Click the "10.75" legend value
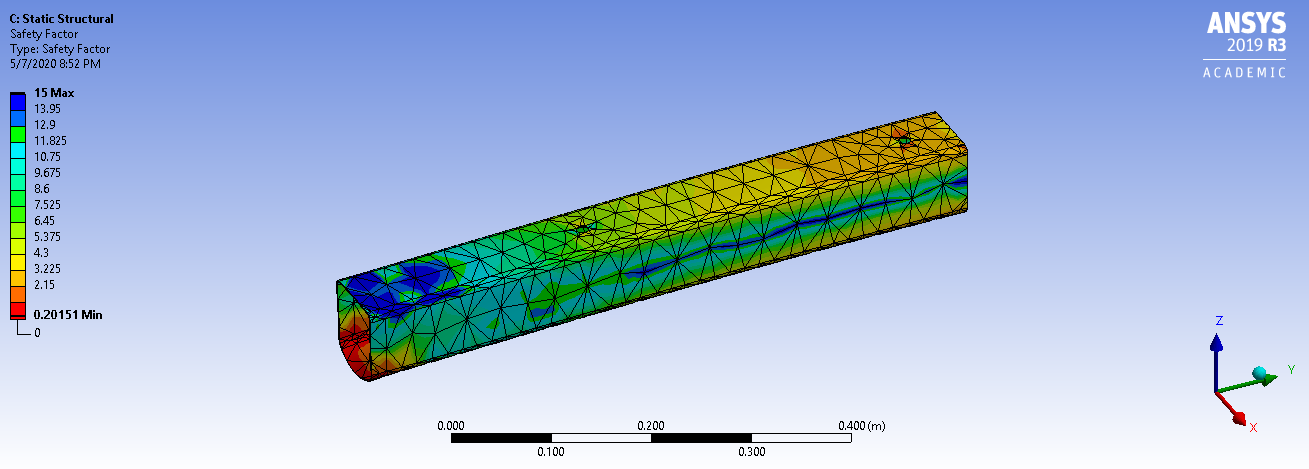This screenshot has height=469, width=1309. 48,157
